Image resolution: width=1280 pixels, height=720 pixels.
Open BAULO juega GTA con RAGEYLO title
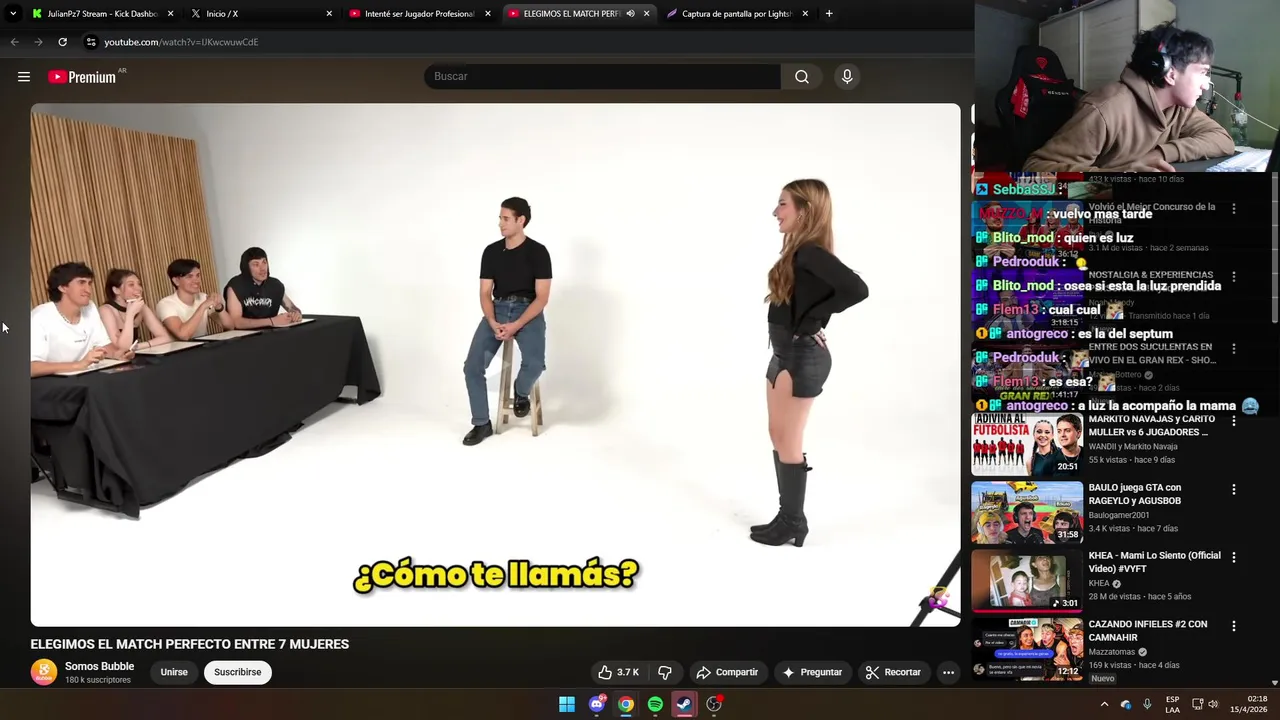(1135, 494)
